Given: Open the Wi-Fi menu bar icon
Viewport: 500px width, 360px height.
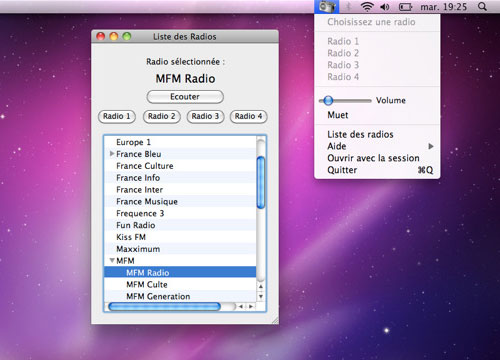Looking at the screenshot, I should click(367, 7).
